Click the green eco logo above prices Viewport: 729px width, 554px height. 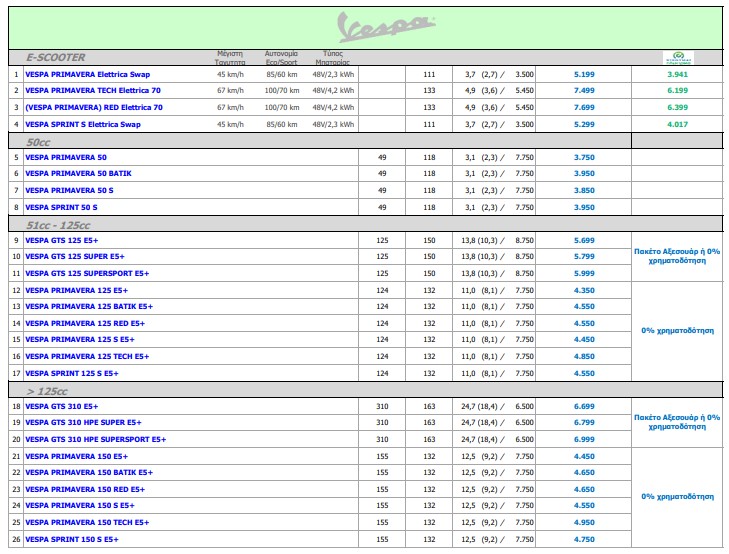[678, 58]
